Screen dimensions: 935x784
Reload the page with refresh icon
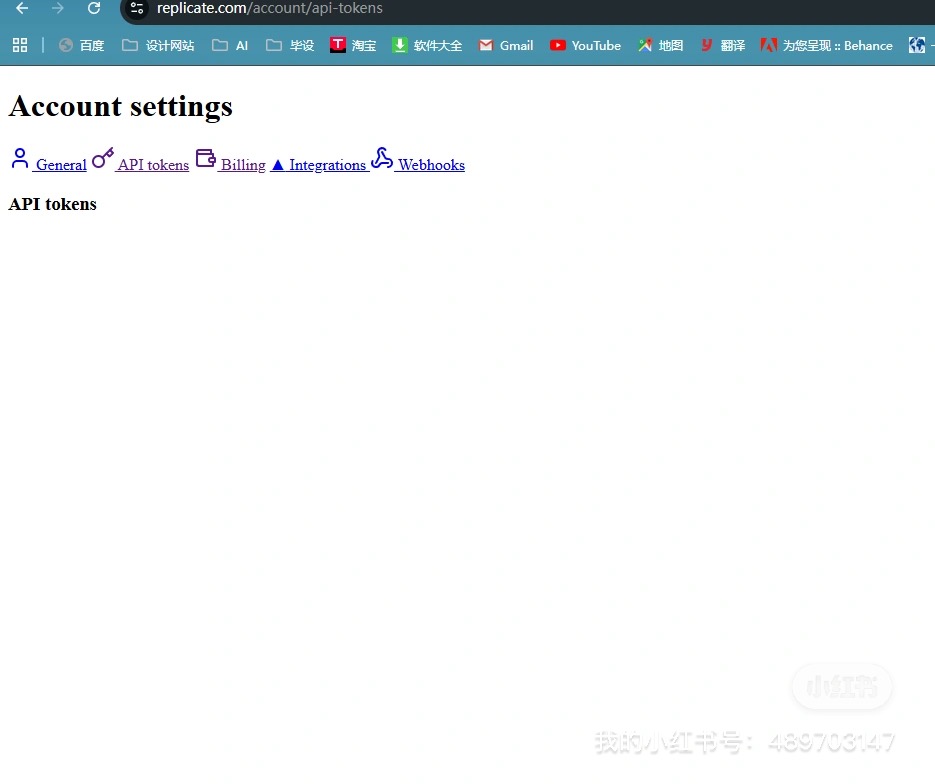point(94,8)
